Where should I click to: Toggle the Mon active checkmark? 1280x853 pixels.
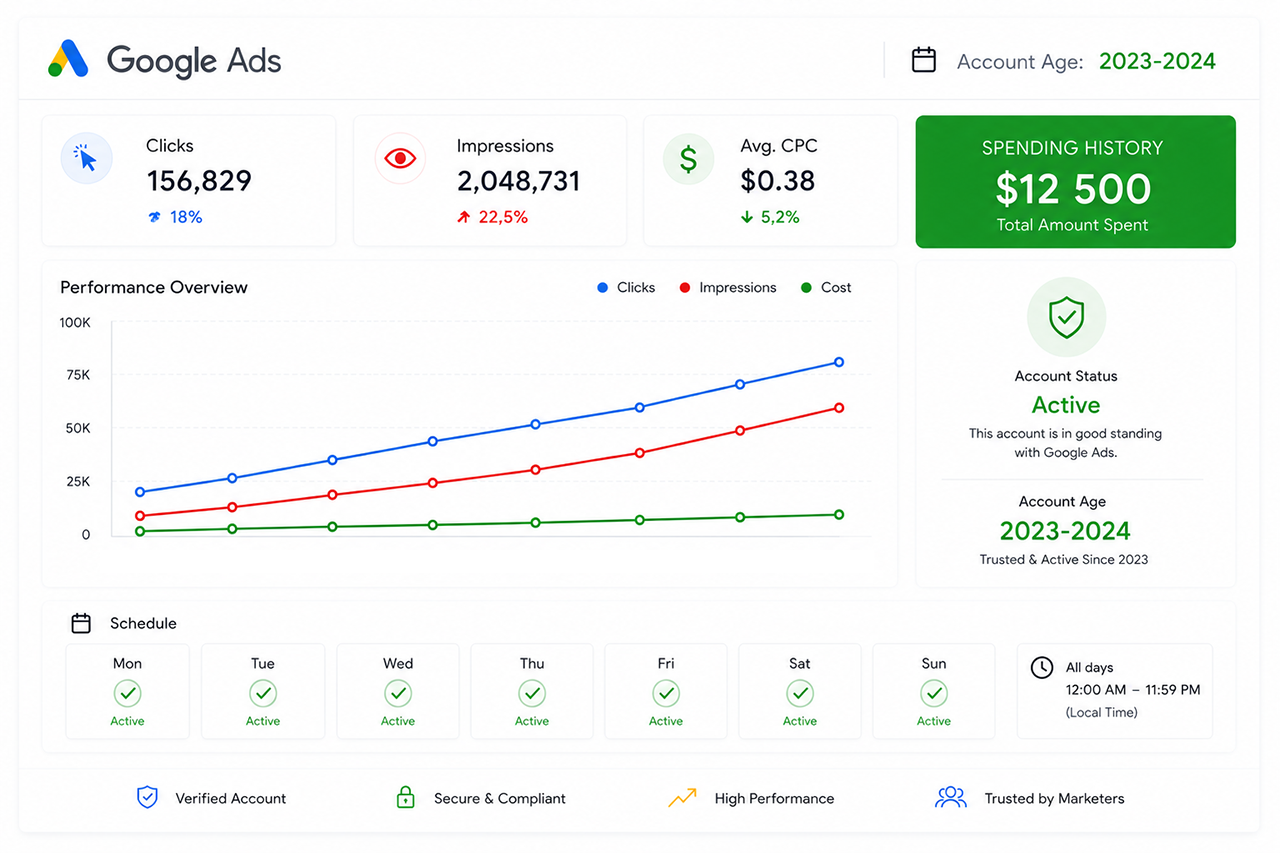(127, 693)
